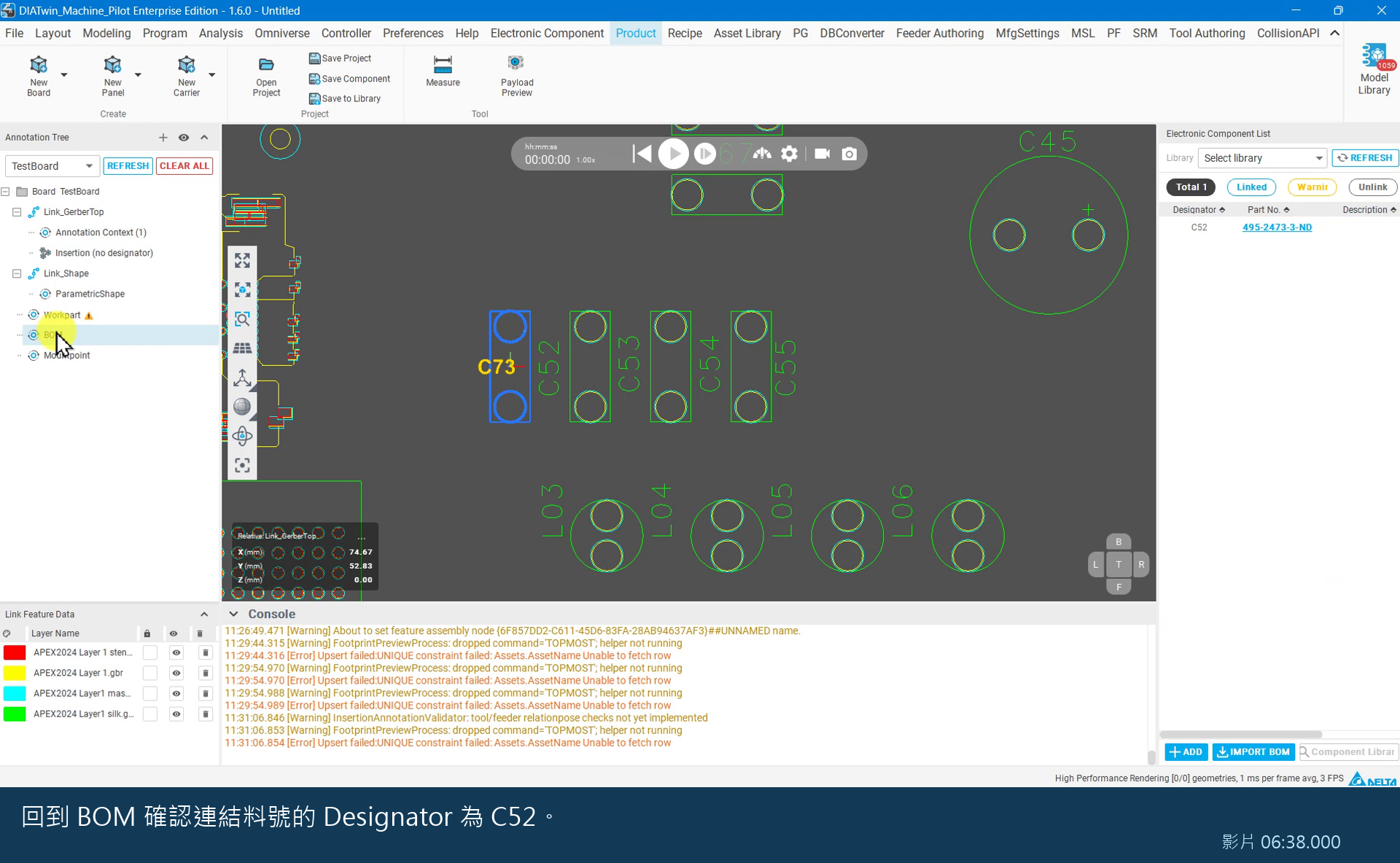Open the Asset Library tab
The width and height of the screenshot is (1400, 863).
pos(747,34)
